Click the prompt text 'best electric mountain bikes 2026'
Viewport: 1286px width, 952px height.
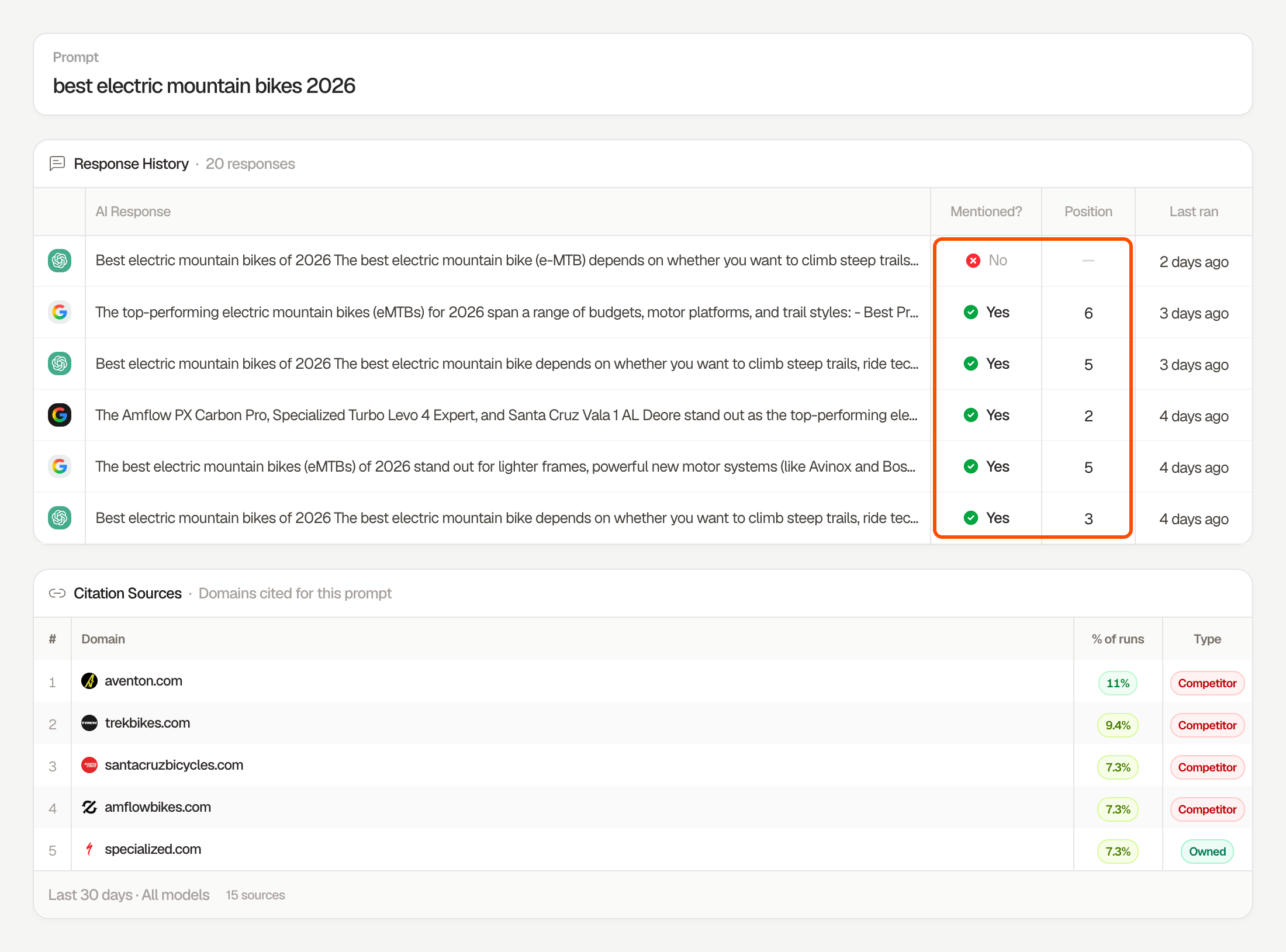click(204, 86)
